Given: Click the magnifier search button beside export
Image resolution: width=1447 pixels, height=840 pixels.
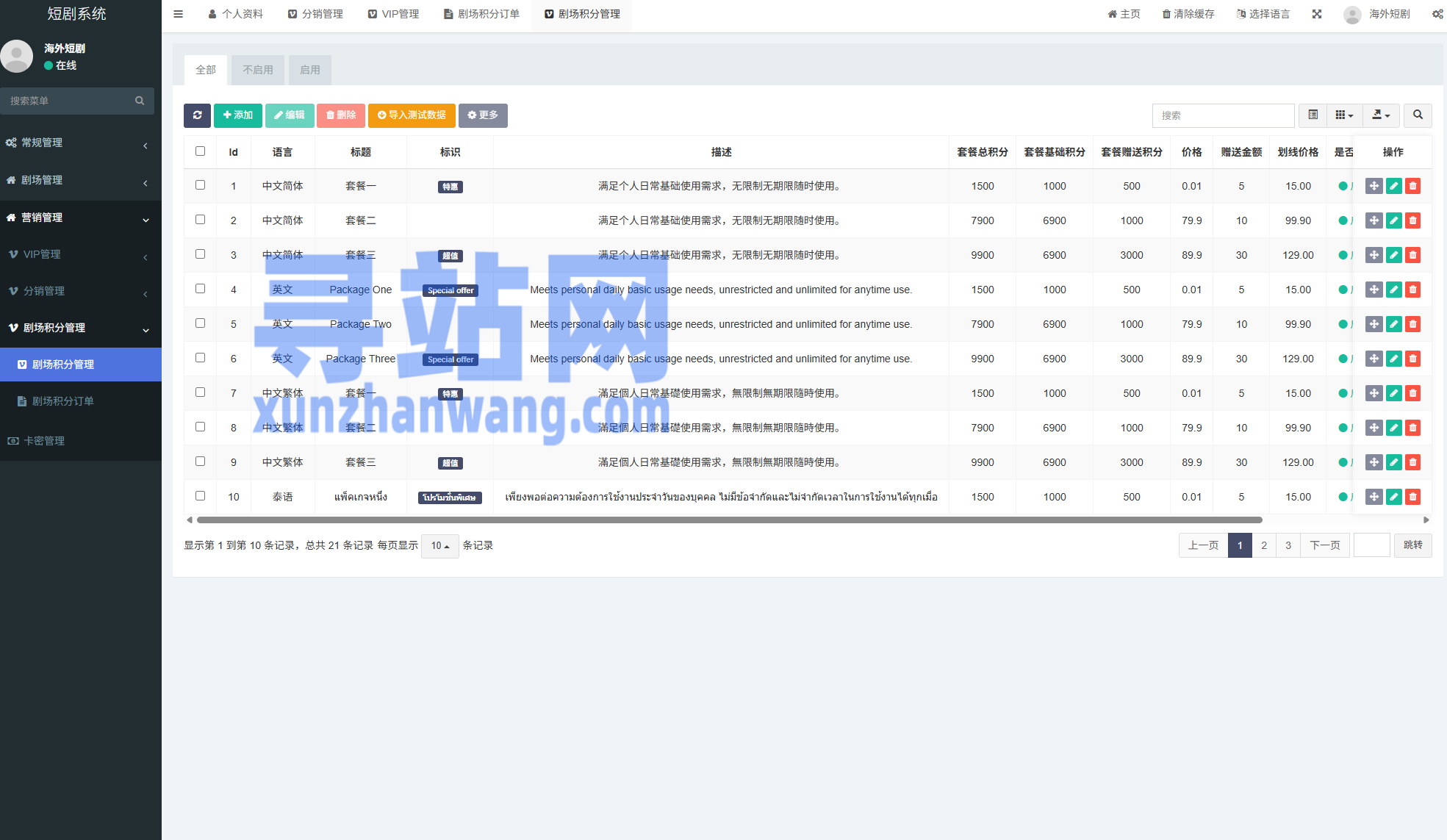Looking at the screenshot, I should click(x=1418, y=115).
